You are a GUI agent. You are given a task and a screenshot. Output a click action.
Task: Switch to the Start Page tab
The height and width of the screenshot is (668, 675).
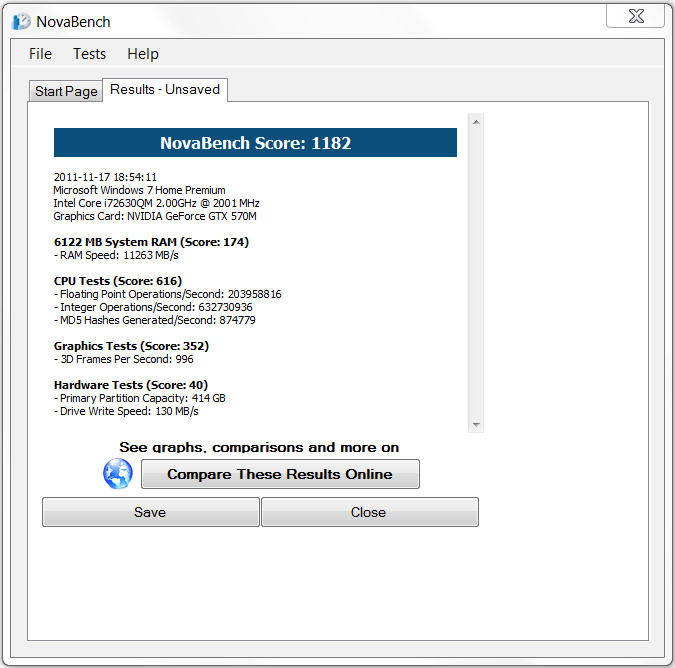click(66, 91)
